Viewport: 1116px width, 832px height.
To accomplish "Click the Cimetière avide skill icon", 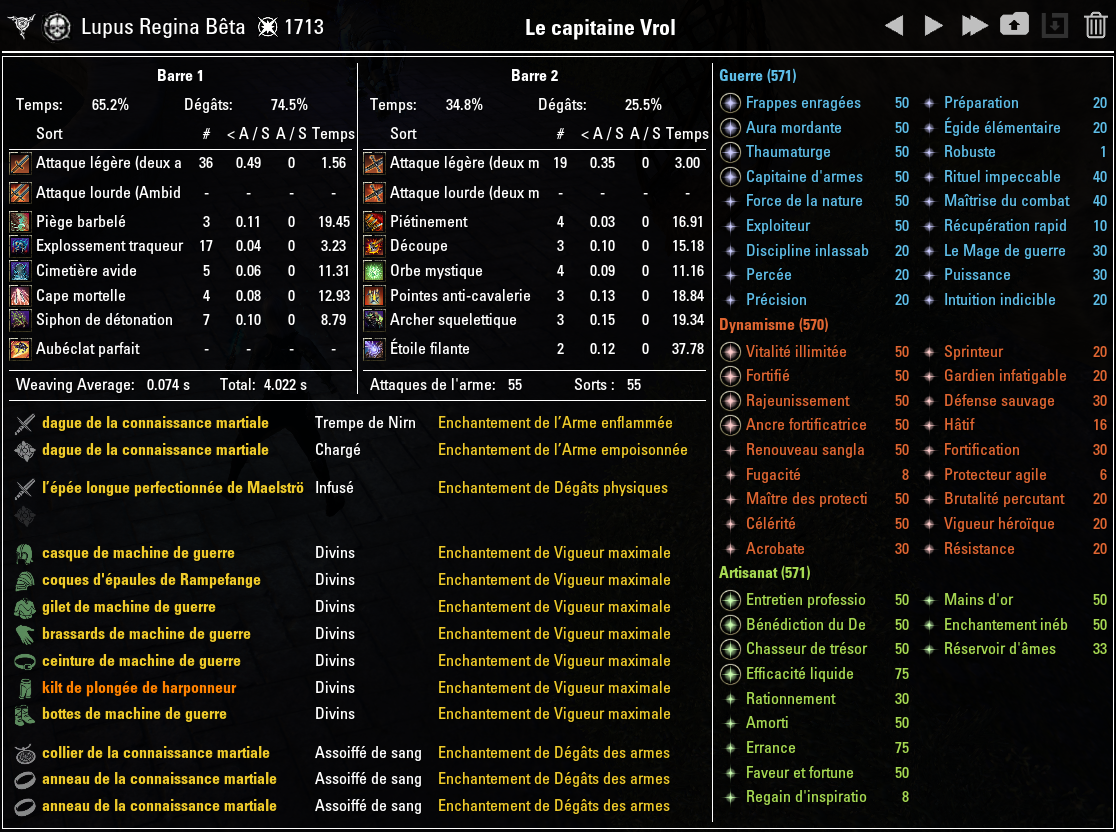I will (20, 271).
